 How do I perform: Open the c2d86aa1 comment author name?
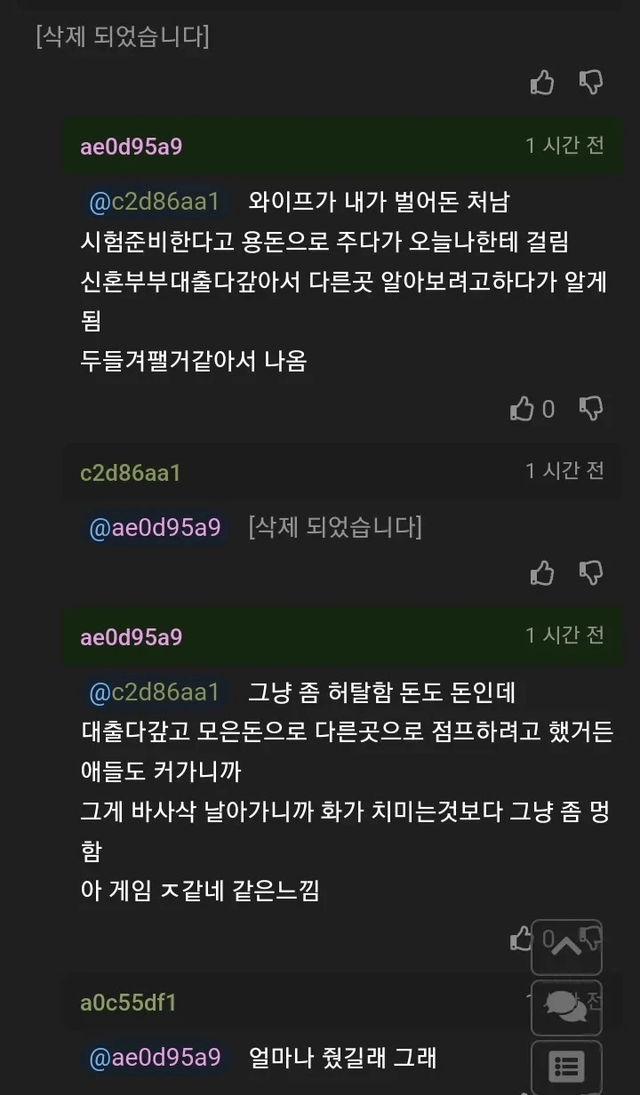click(130, 473)
